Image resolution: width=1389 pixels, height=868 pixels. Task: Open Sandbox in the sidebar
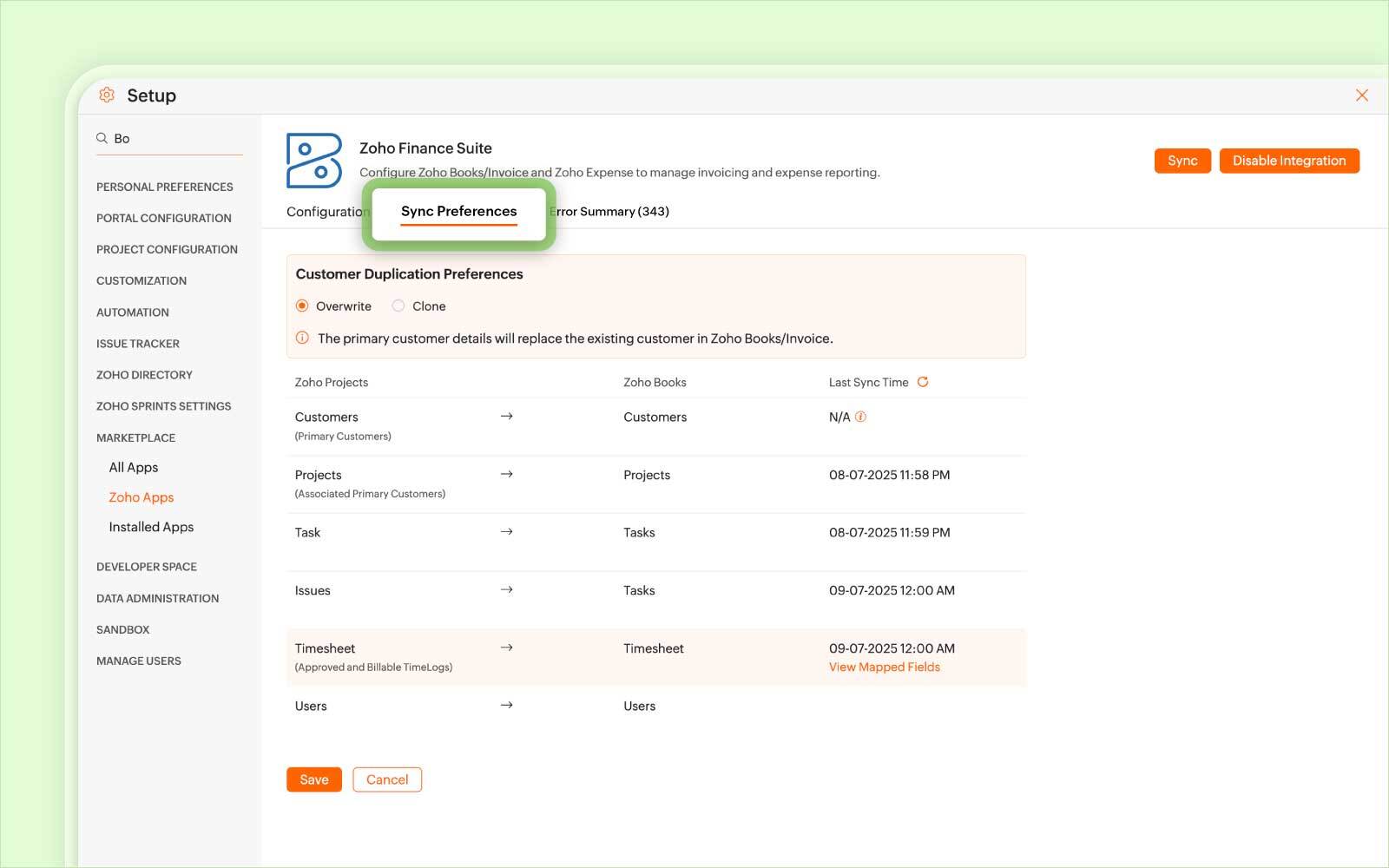(123, 629)
